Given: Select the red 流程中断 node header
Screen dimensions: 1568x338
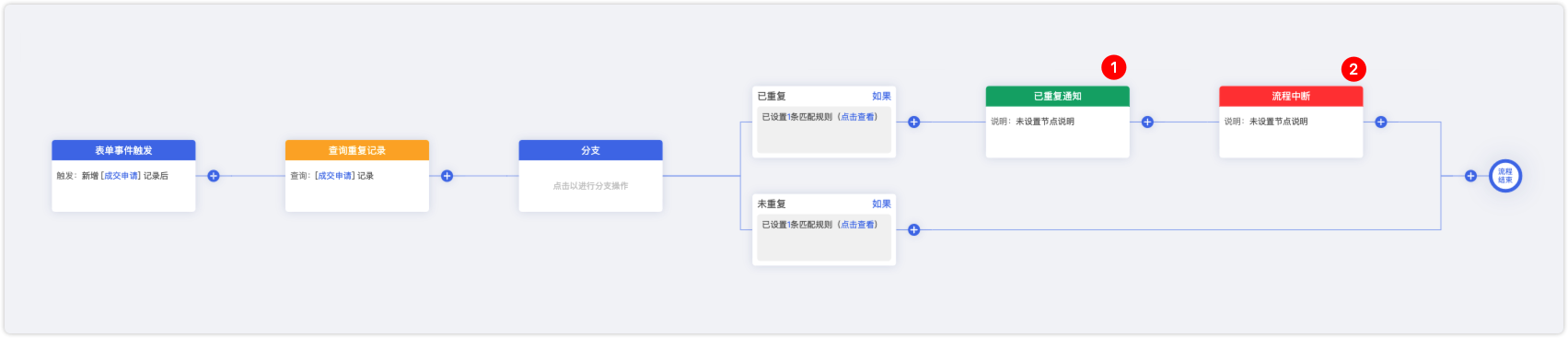Looking at the screenshot, I should coord(1291,96).
